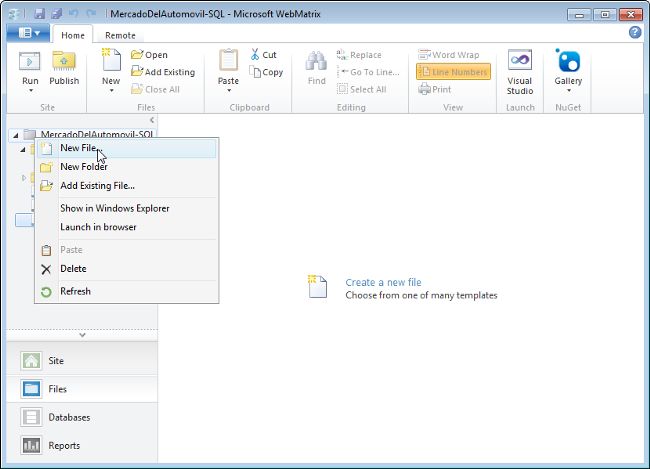Click the Create a new file link
650x469 pixels.
click(x=383, y=282)
